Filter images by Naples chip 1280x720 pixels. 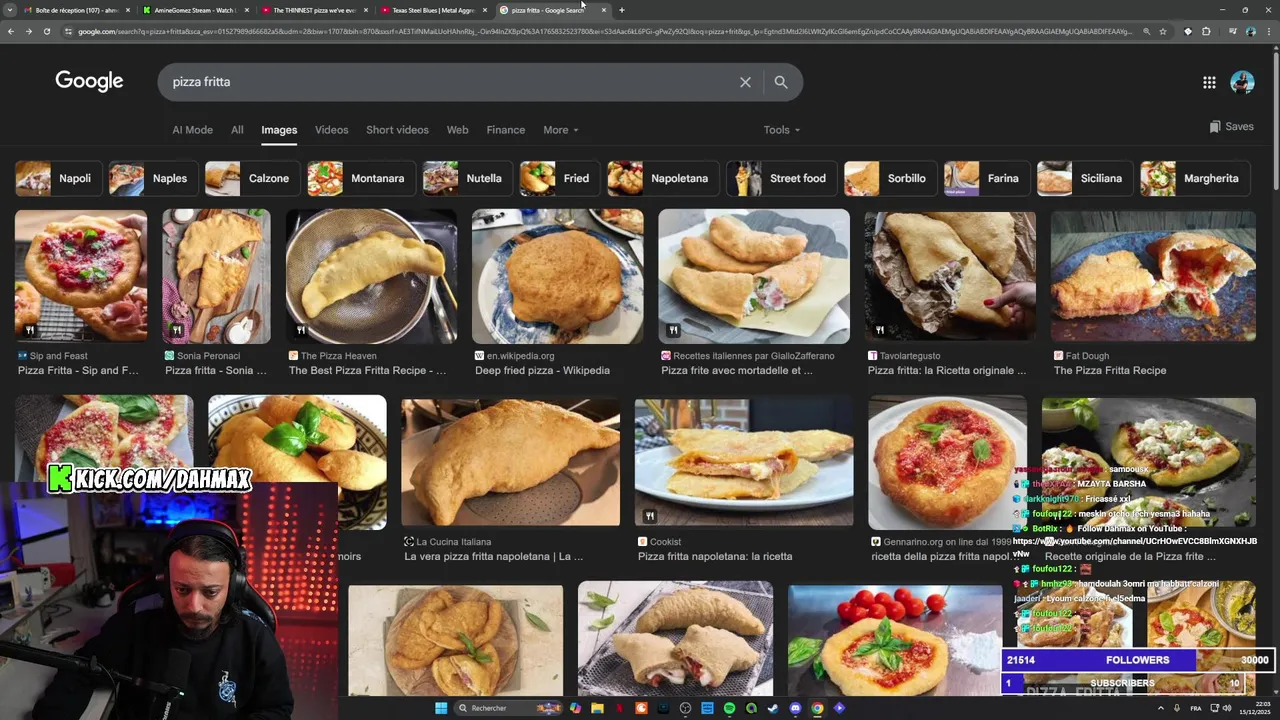(153, 178)
